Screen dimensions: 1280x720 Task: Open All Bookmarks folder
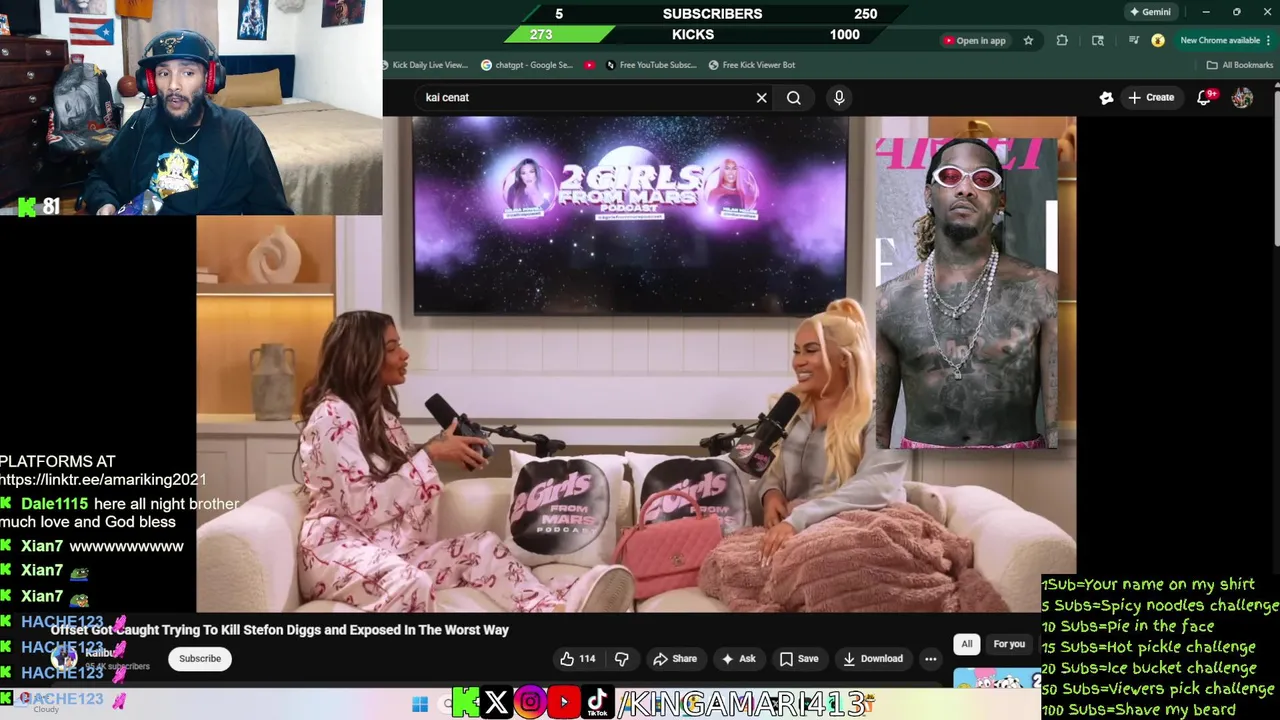pyautogui.click(x=1240, y=65)
